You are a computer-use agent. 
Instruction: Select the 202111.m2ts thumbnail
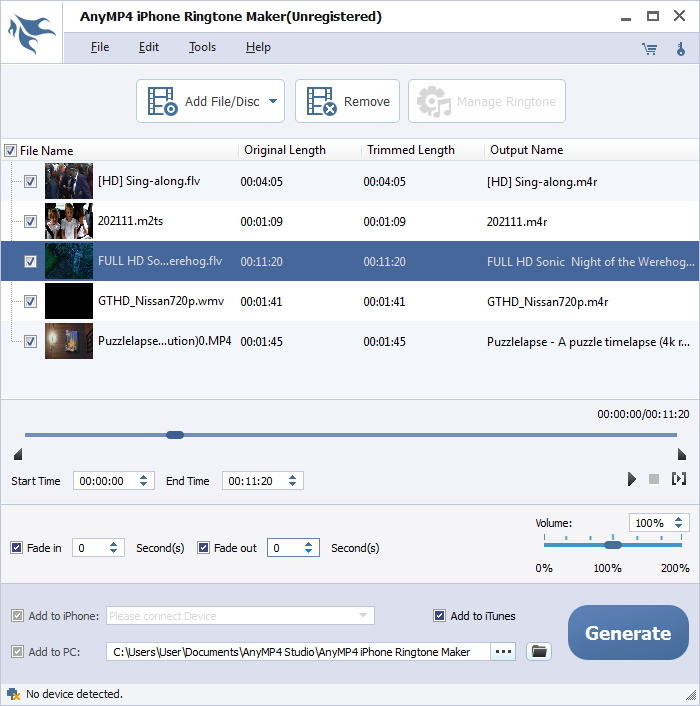[69, 221]
